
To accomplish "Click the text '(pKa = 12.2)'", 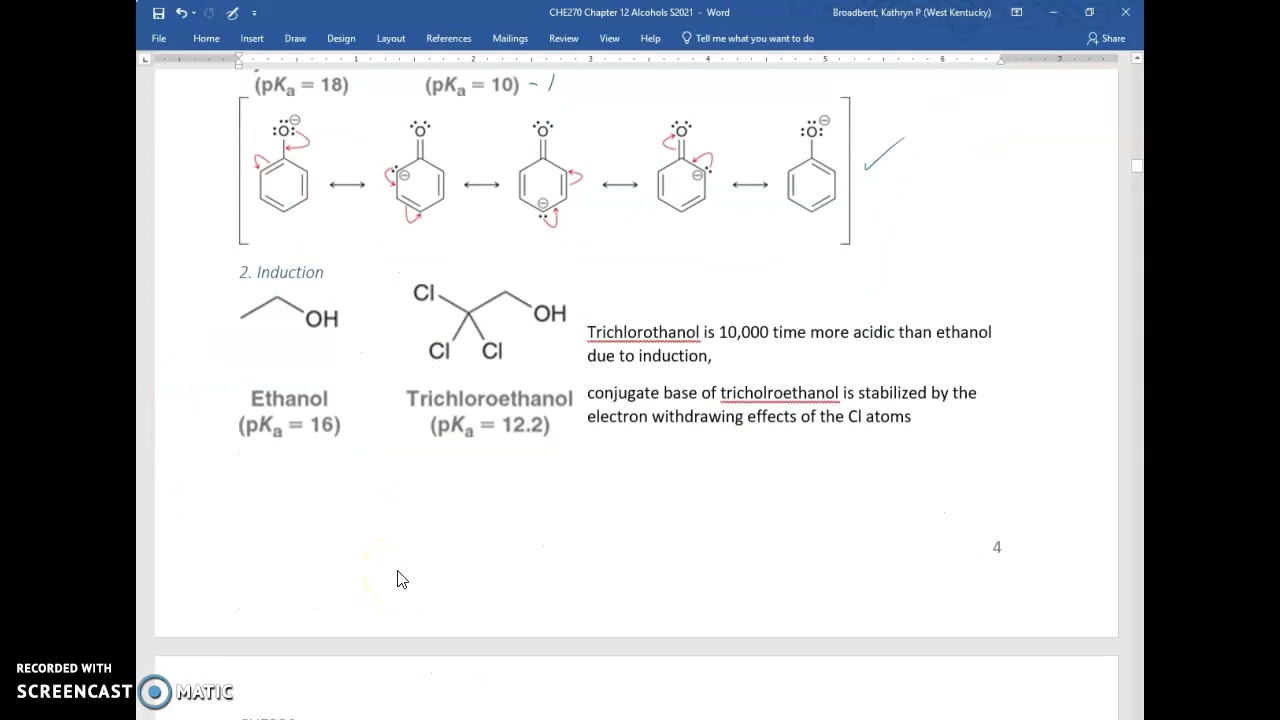I will (x=490, y=425).
